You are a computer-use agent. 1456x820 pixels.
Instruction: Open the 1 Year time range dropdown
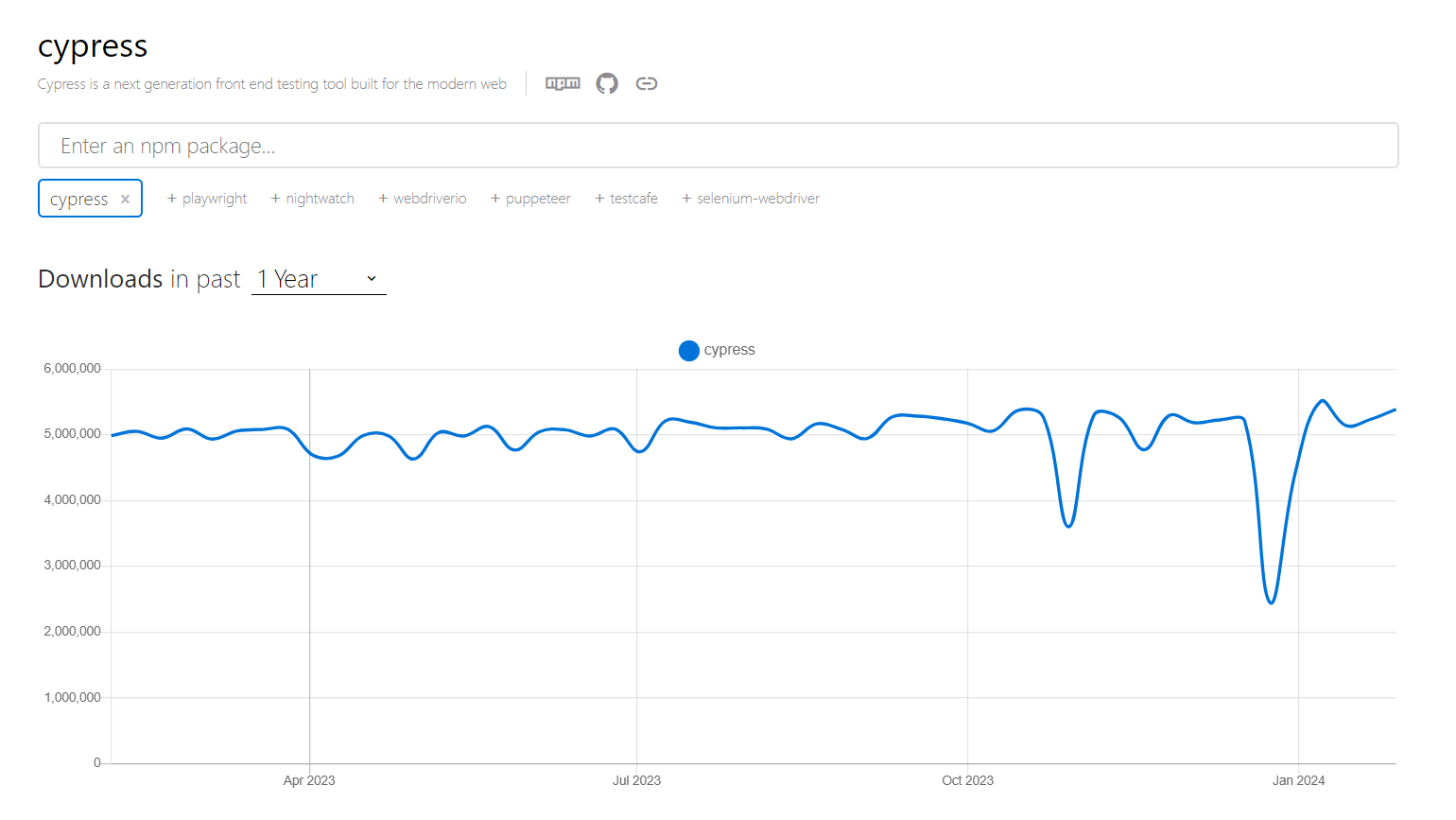click(319, 279)
